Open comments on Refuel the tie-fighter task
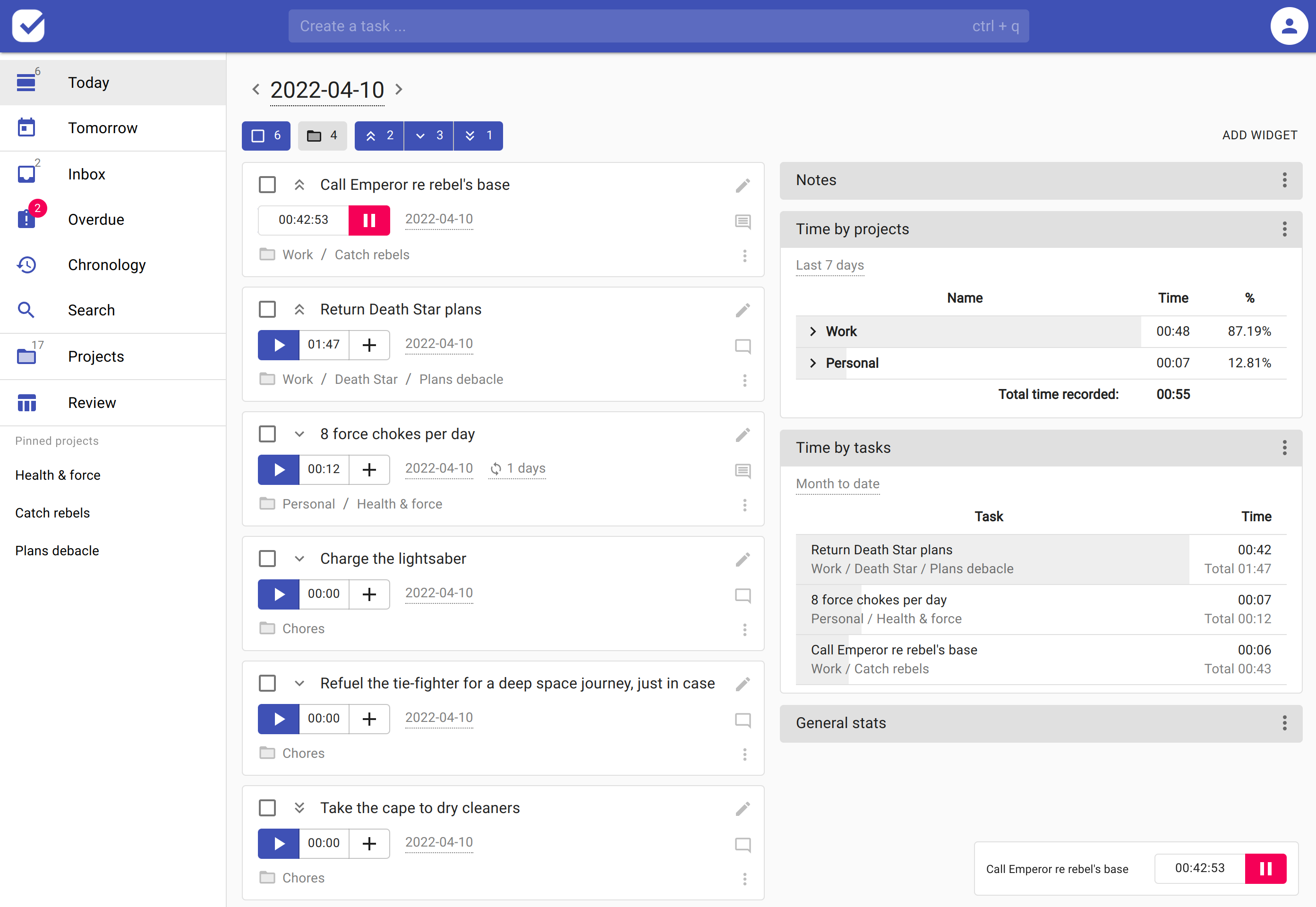 click(x=743, y=720)
